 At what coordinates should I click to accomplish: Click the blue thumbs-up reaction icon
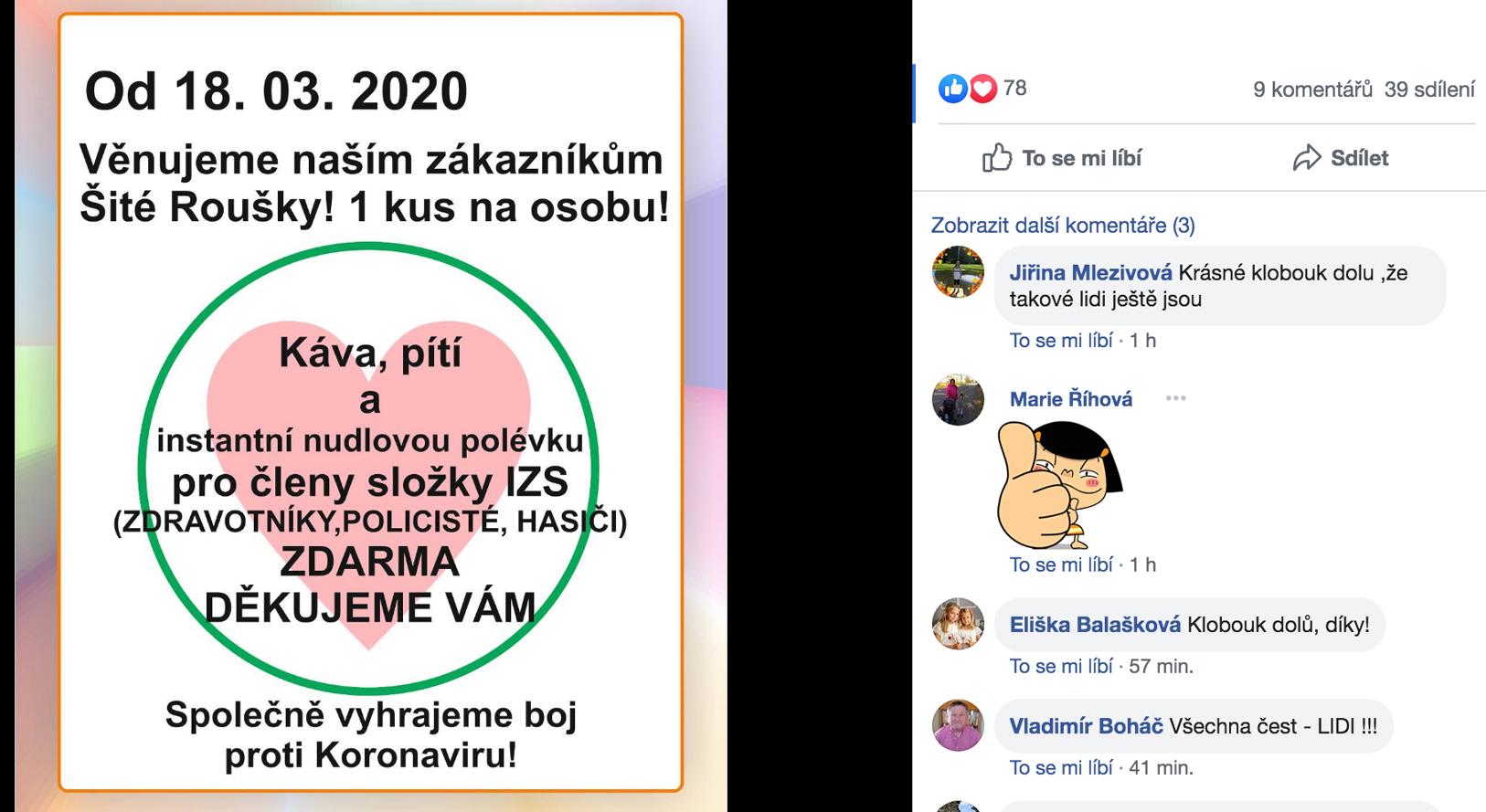tap(952, 89)
